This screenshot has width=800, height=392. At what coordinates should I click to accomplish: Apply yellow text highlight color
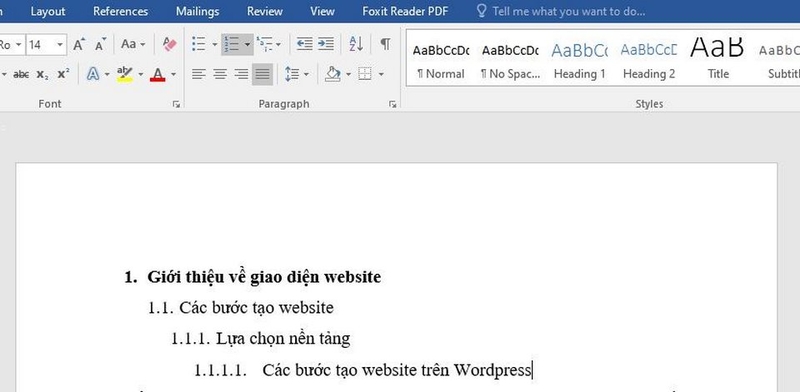click(x=124, y=75)
